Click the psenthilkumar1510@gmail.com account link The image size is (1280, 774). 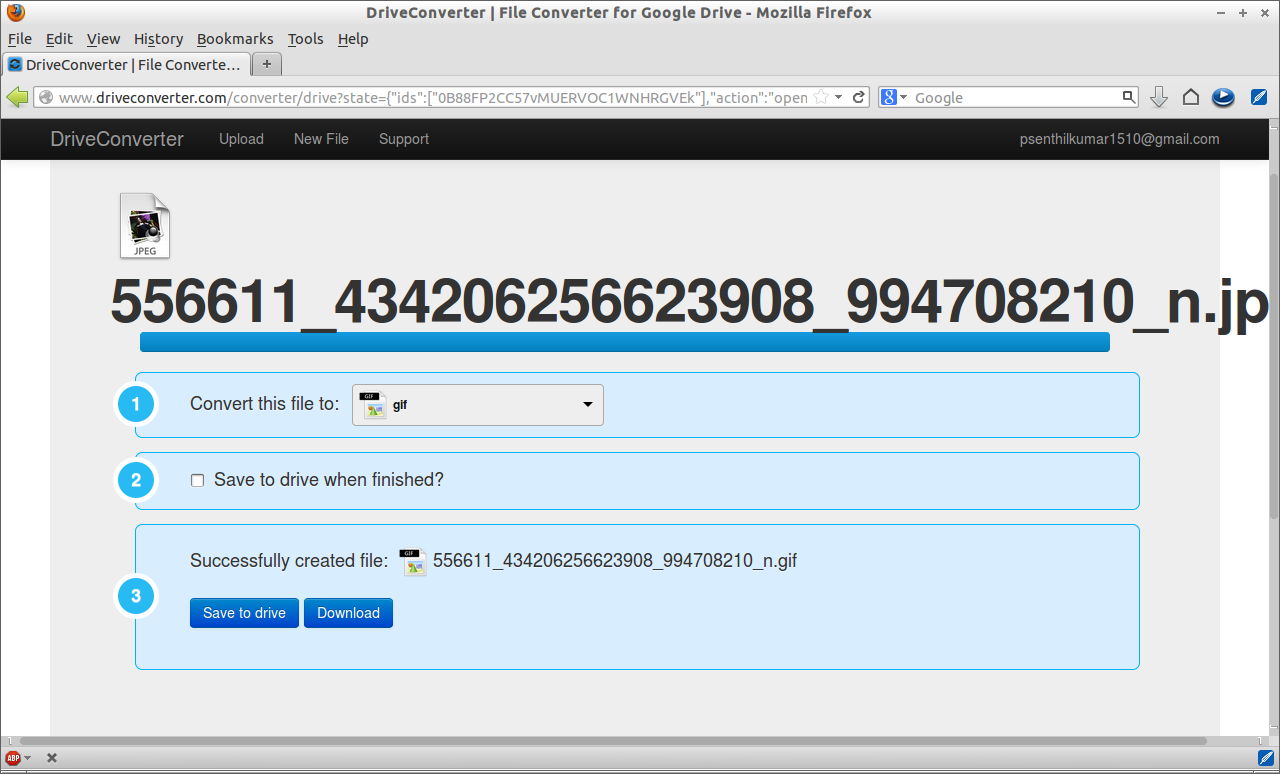[1119, 139]
